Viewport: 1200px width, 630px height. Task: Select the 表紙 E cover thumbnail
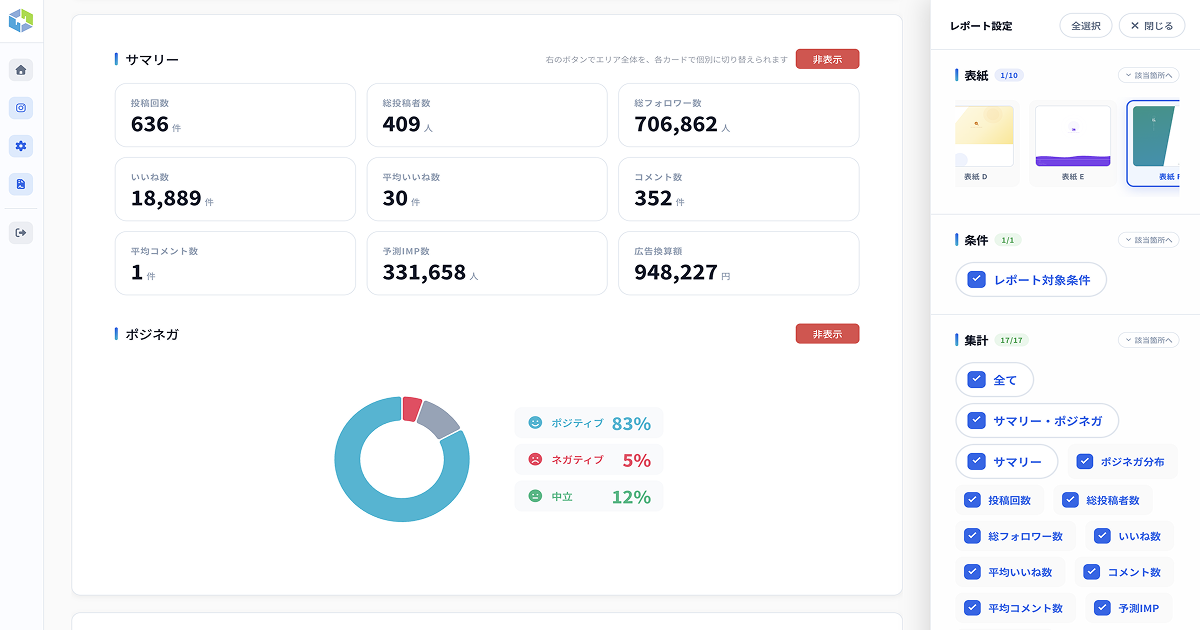[1072, 143]
